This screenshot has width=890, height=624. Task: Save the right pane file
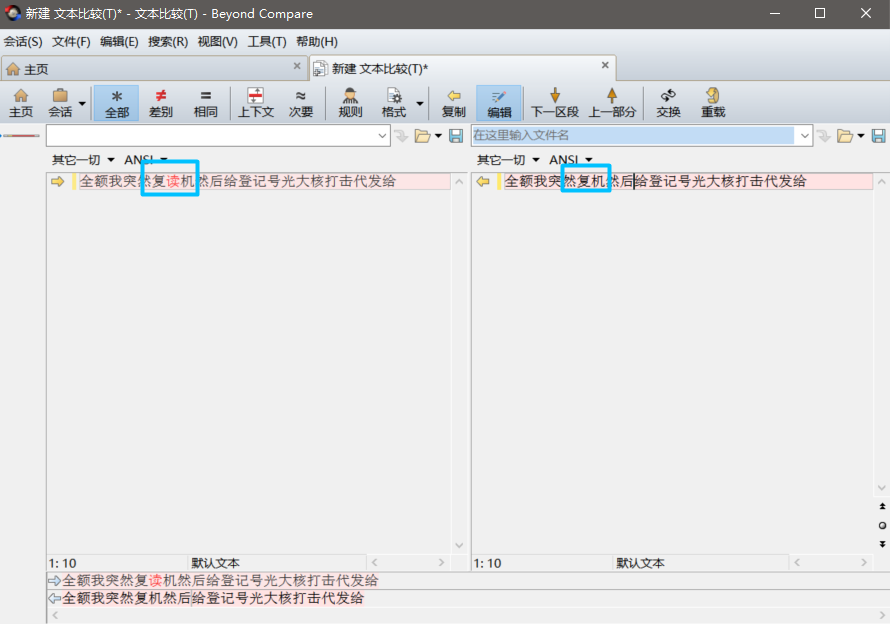879,136
